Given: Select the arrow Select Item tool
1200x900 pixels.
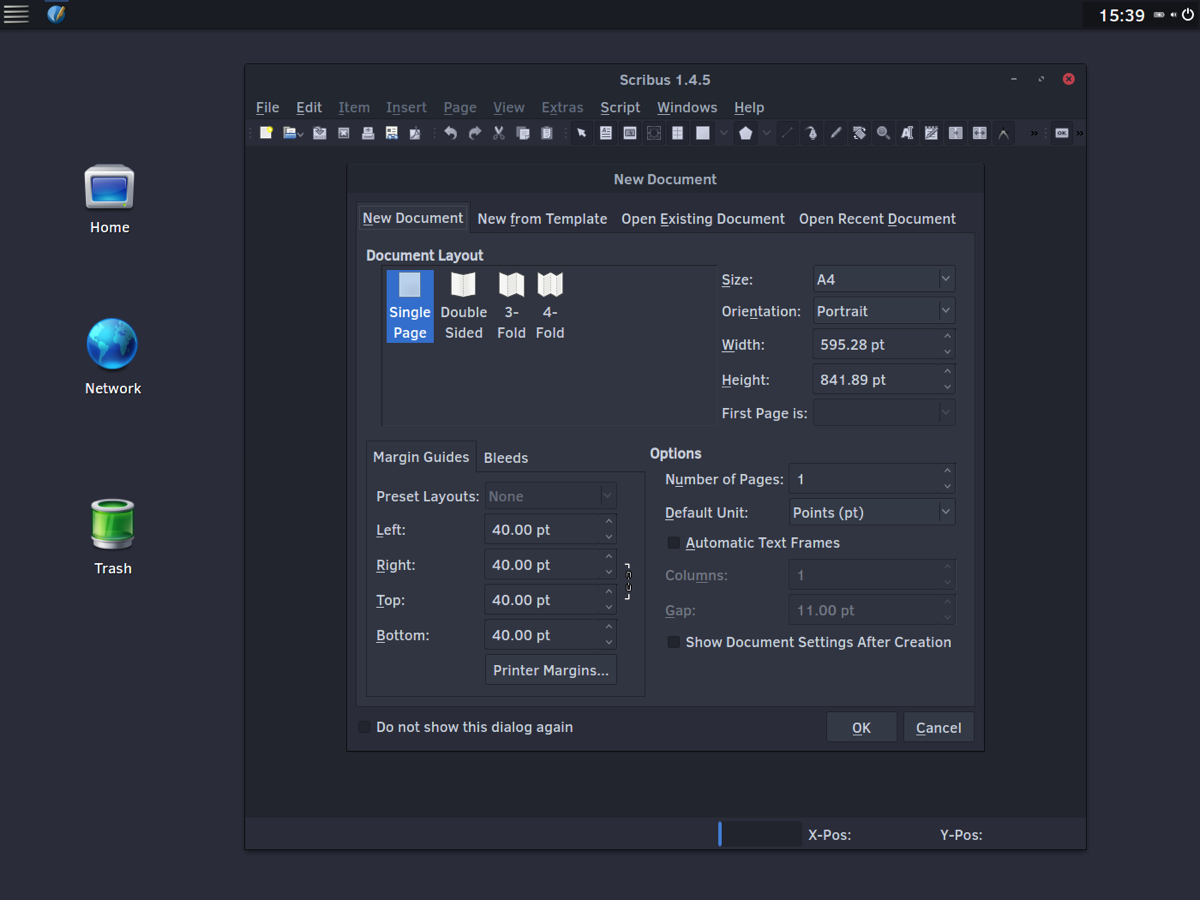Looking at the screenshot, I should click(581, 133).
